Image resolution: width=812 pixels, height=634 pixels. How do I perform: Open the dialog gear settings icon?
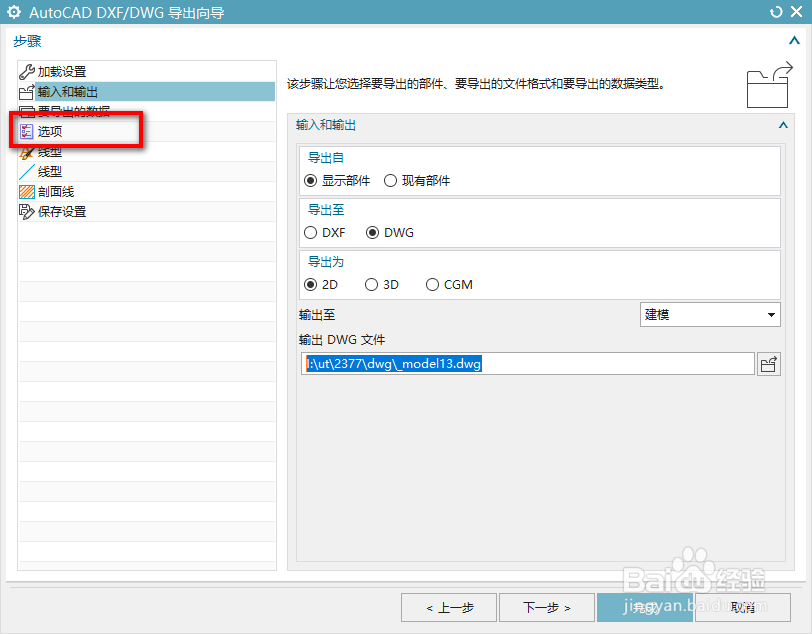(x=14, y=12)
